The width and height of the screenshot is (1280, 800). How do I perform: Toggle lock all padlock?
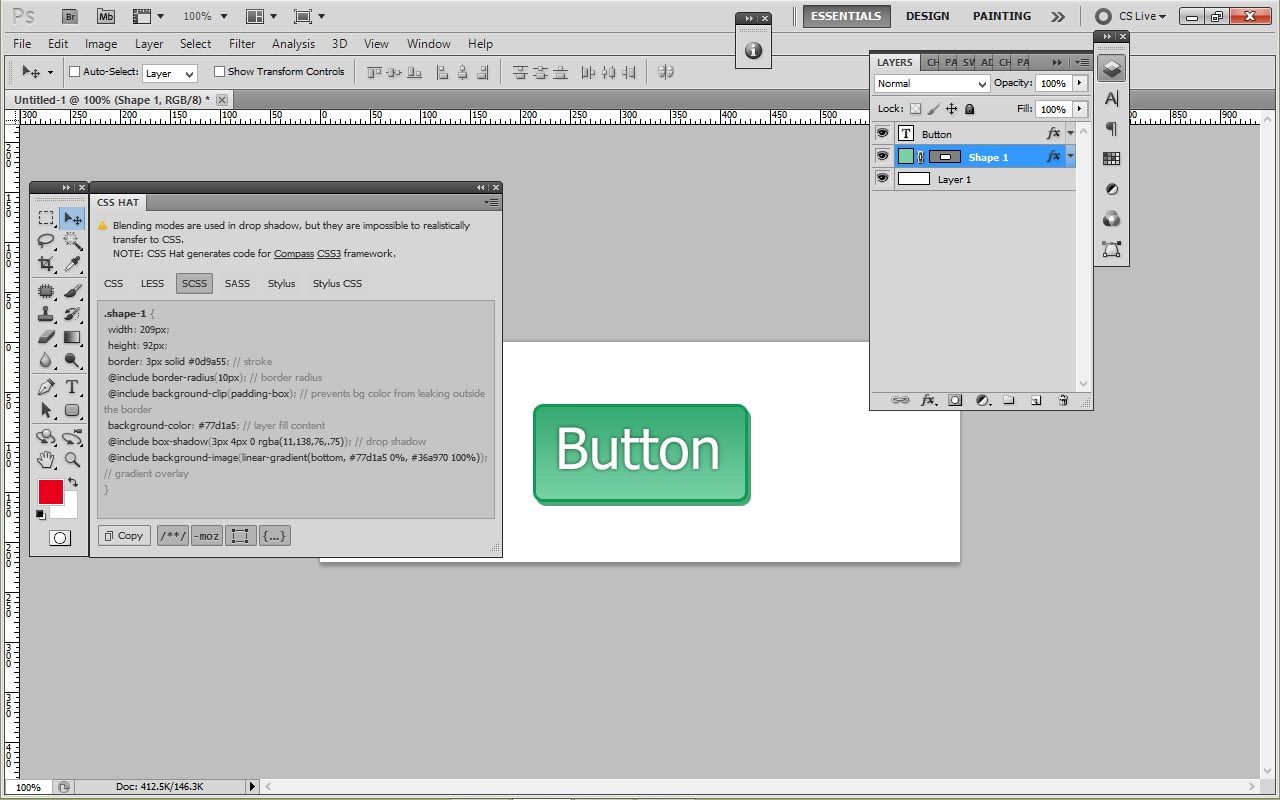point(969,109)
